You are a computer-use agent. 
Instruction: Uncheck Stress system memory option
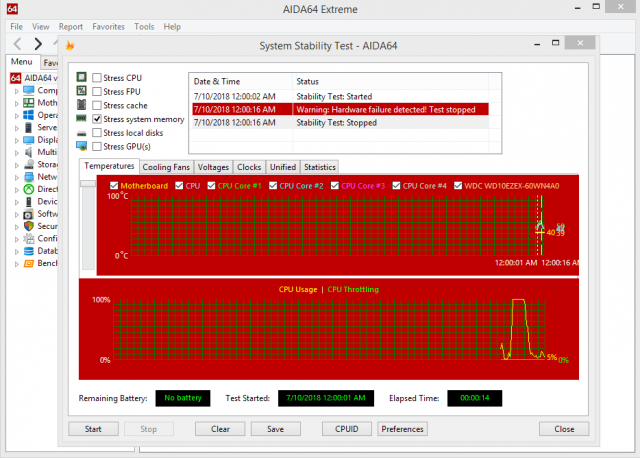97,118
